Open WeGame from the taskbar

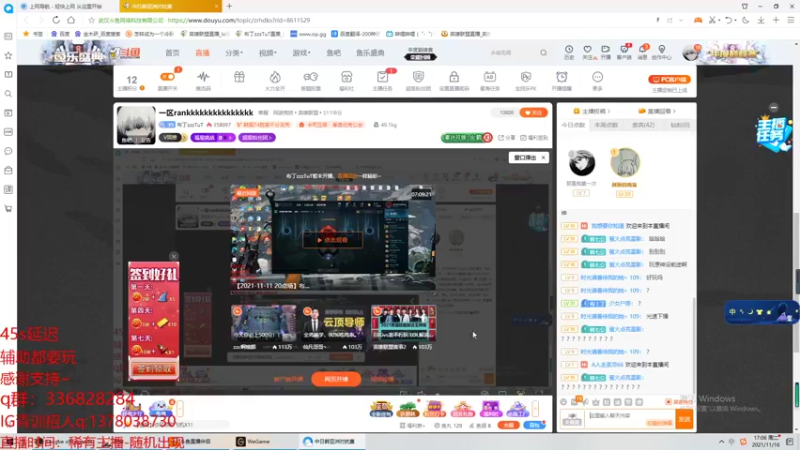point(253,441)
